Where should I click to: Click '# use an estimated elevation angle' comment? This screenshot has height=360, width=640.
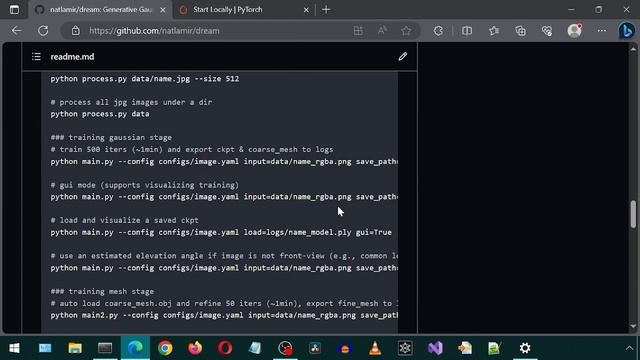[x=224, y=256]
